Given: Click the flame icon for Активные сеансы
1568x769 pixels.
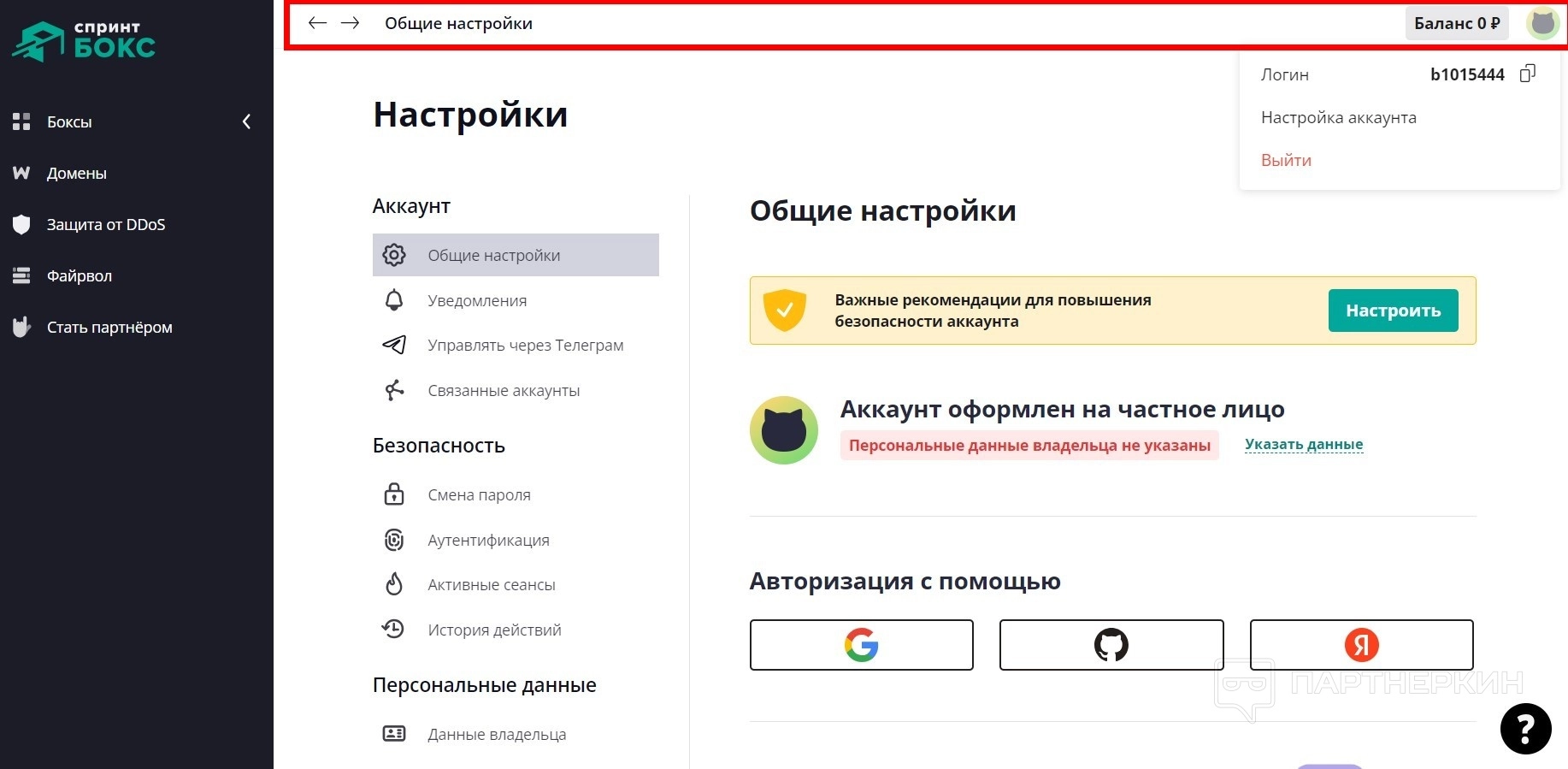Looking at the screenshot, I should point(394,584).
